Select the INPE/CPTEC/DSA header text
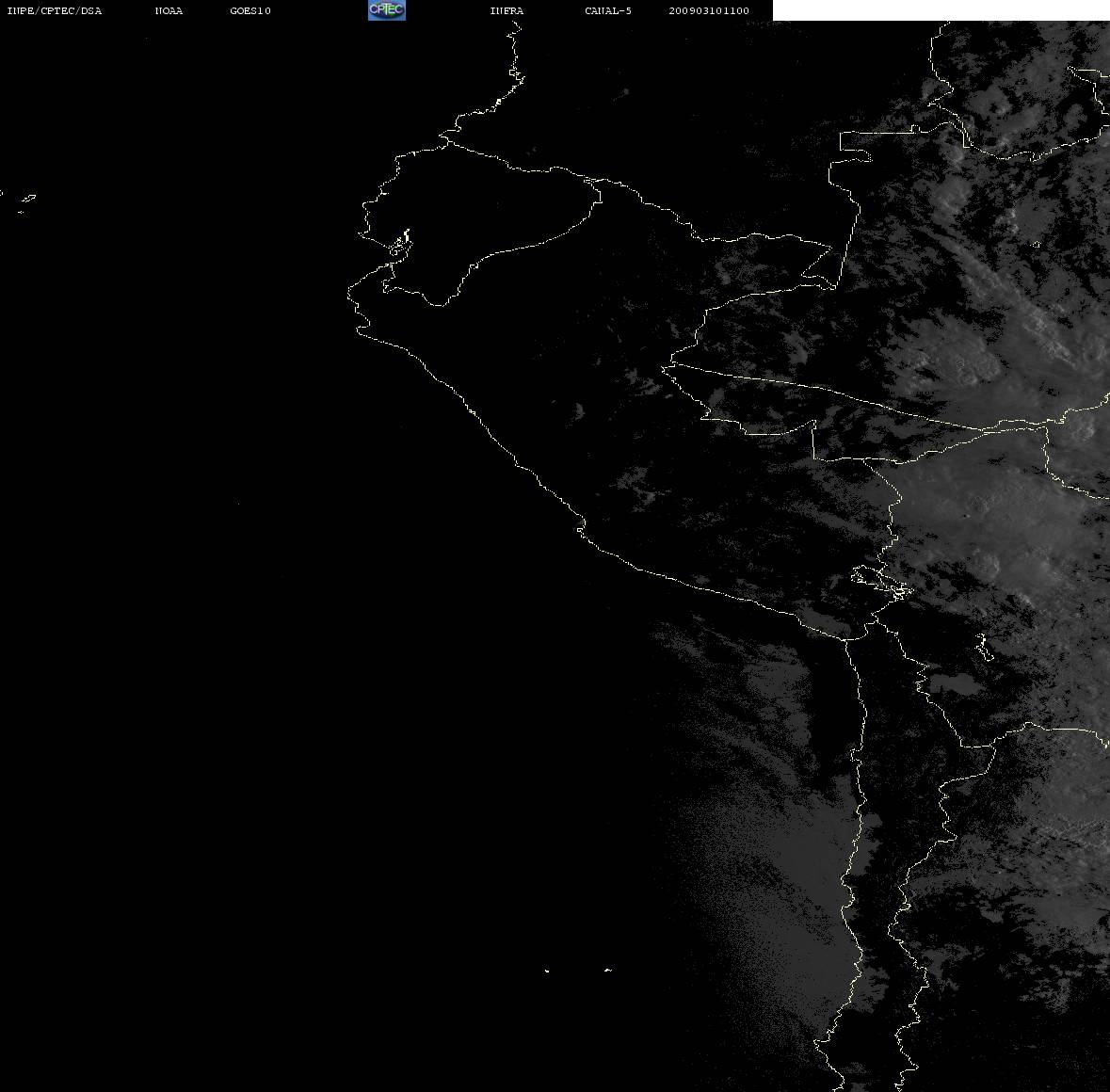The image size is (1110, 1092). (54, 10)
